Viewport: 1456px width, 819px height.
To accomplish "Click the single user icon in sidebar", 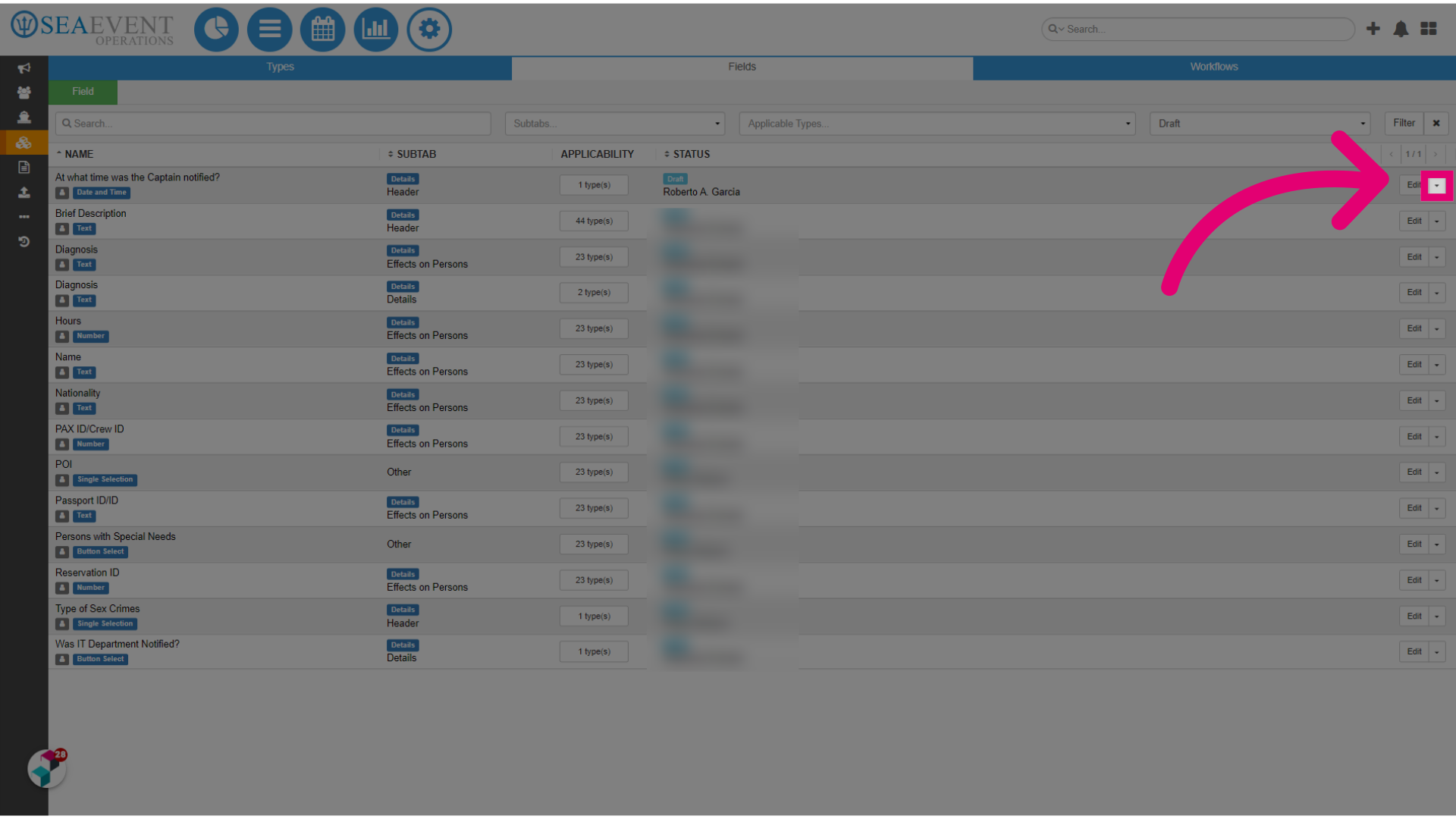I will pyautogui.click(x=24, y=118).
